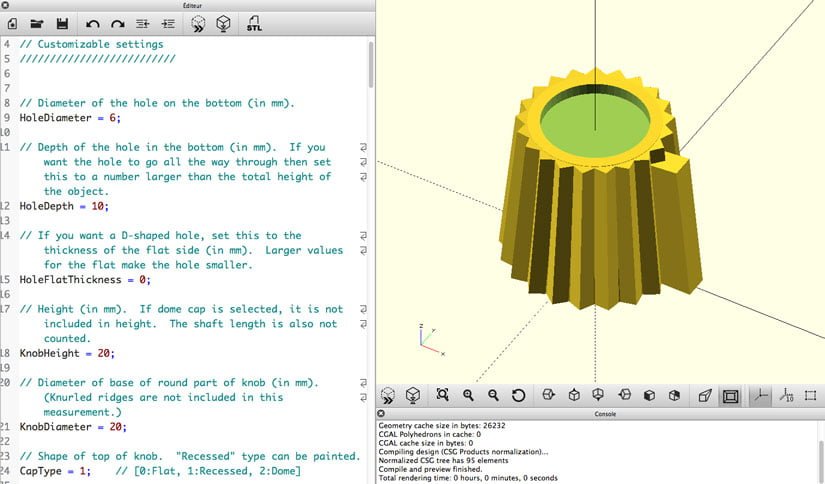Place cursor on 'CapType = 1;' statement
Viewport: 825px width, 484px height.
pos(55,471)
